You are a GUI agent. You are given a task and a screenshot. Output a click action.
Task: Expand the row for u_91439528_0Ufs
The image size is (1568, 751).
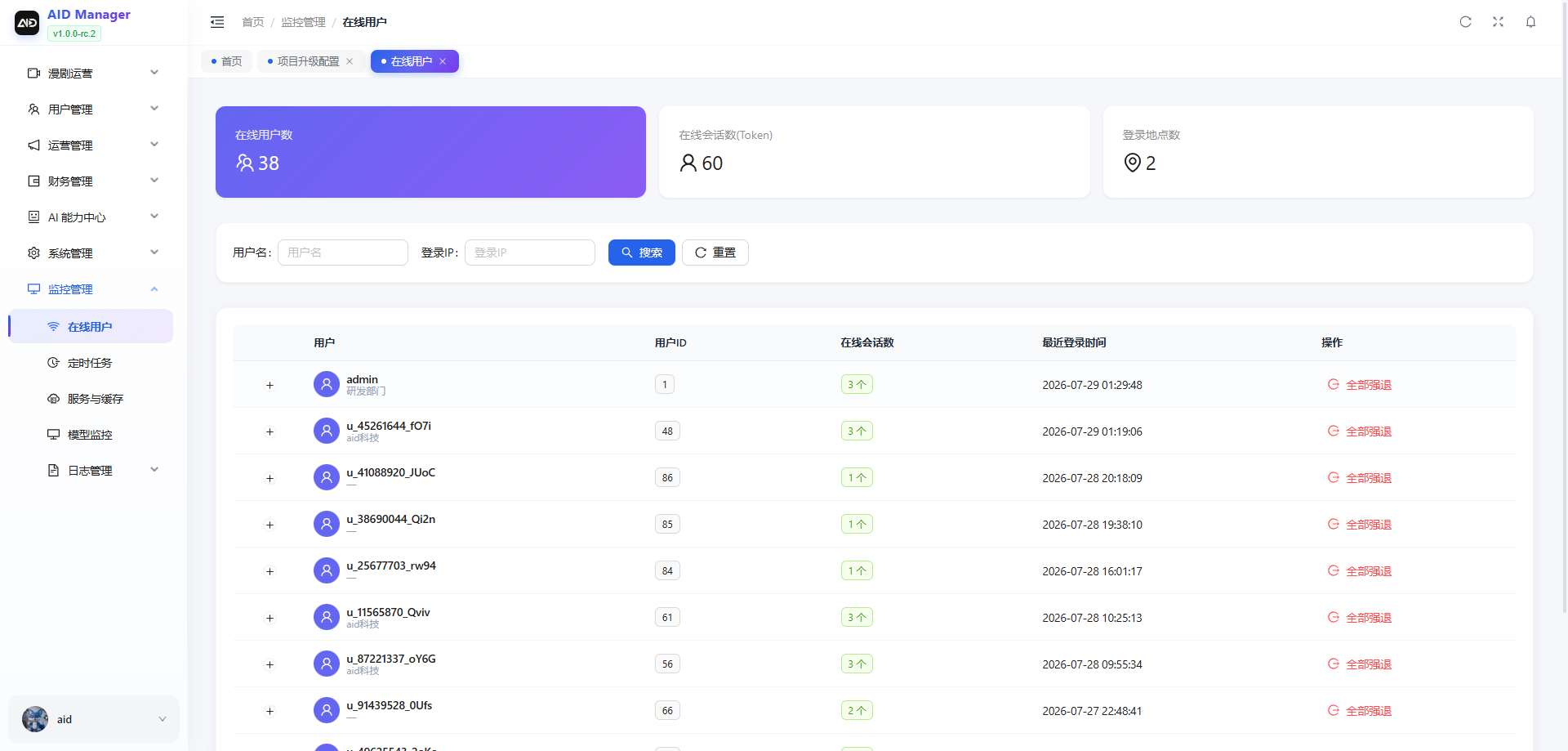coord(269,711)
